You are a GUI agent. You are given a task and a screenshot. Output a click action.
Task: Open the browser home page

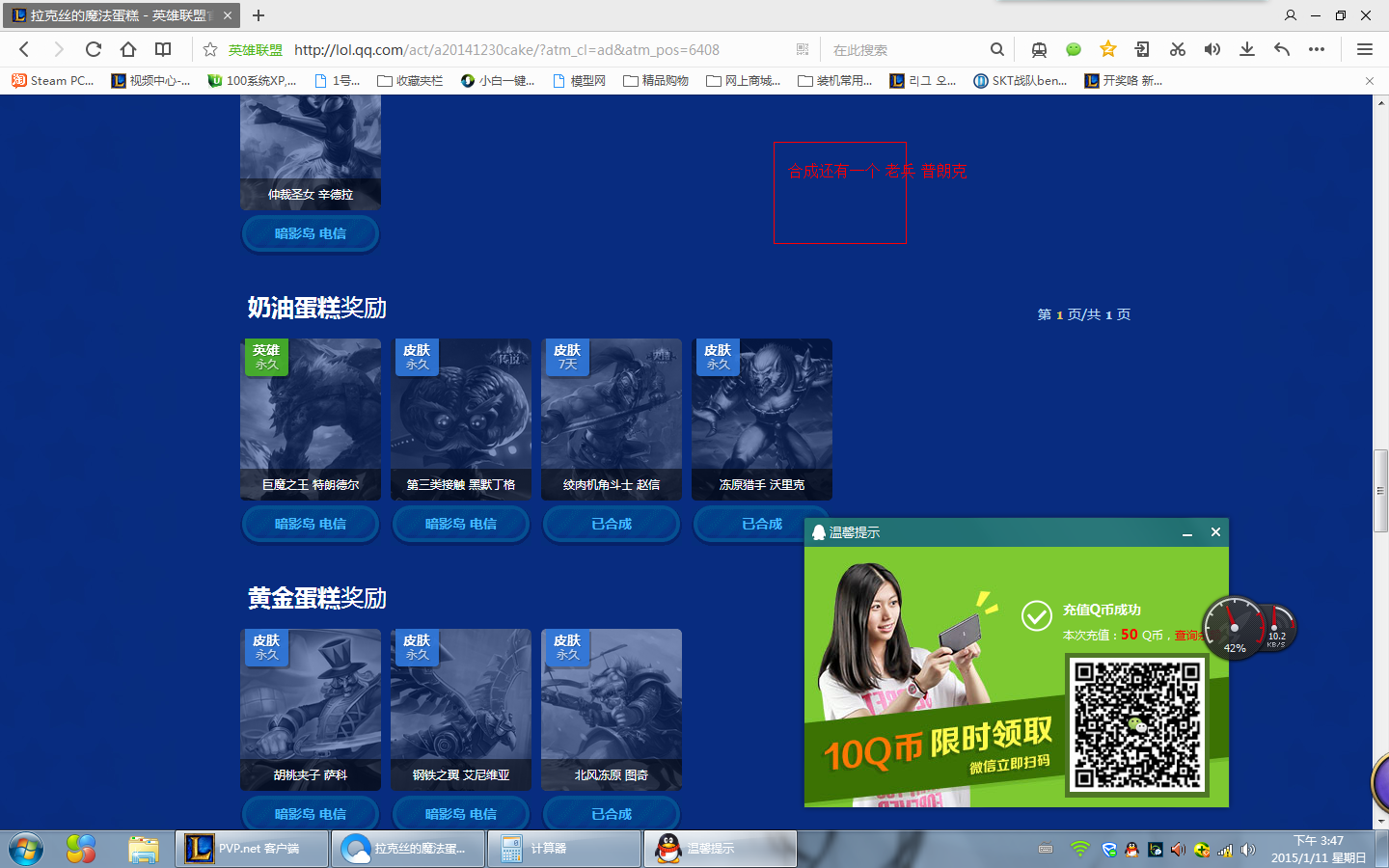pos(128,49)
